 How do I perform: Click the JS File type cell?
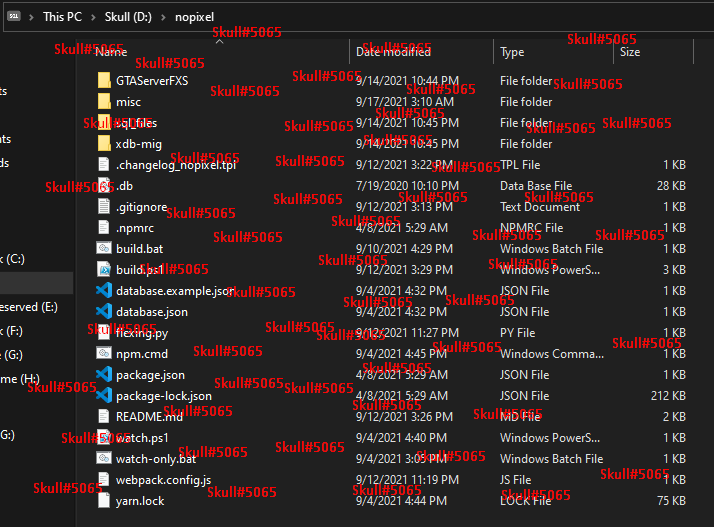pos(515,480)
